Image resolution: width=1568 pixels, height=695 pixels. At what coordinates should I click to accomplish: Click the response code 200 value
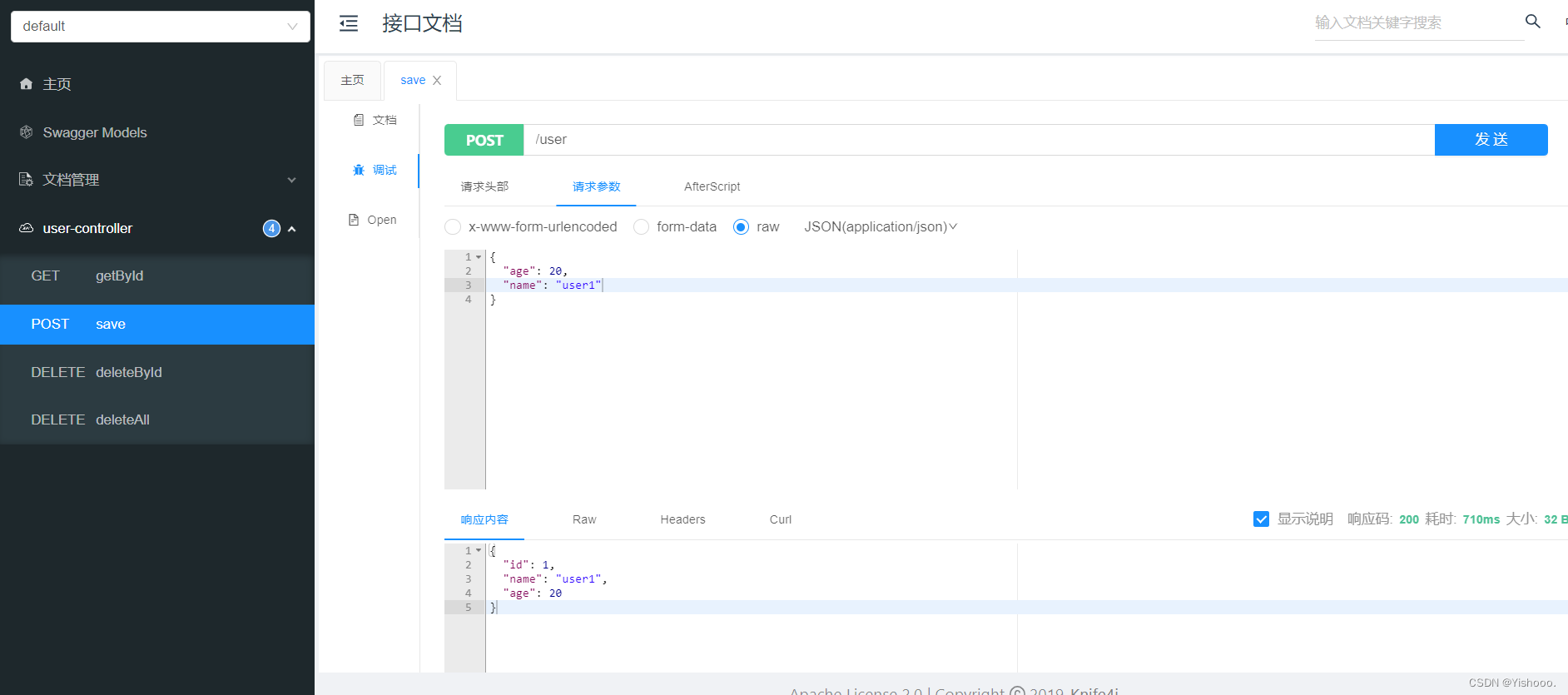pos(1409,519)
